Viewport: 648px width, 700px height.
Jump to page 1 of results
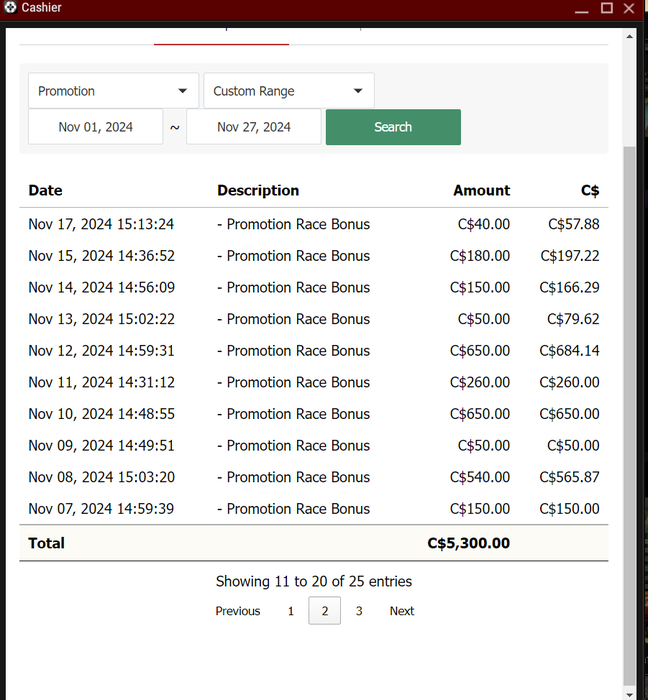click(291, 611)
